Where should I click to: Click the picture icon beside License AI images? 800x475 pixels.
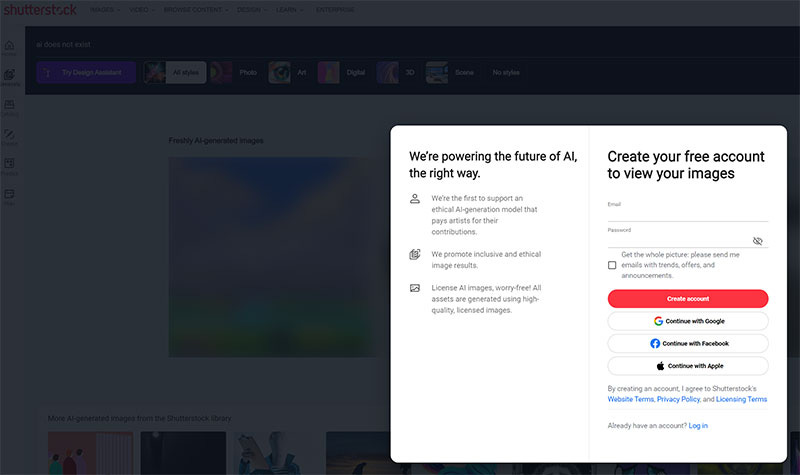click(x=415, y=288)
